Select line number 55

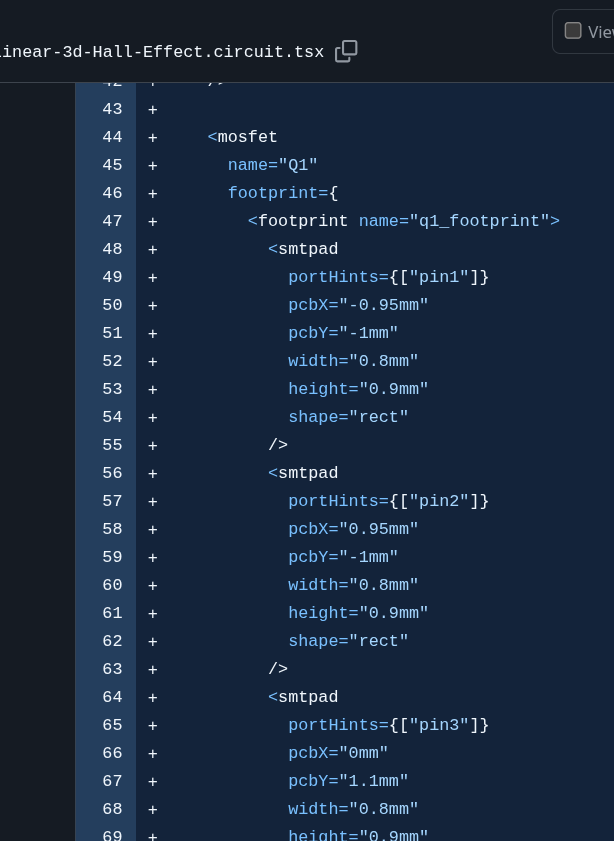112,445
